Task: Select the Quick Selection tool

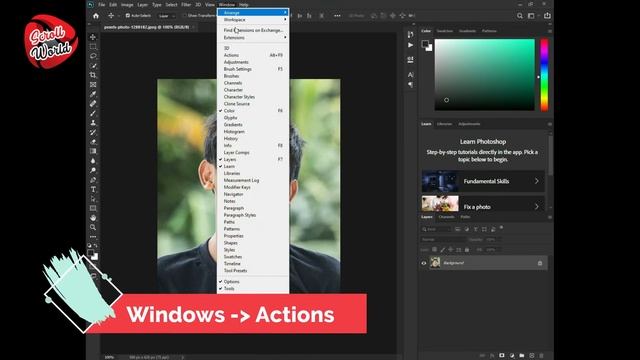Action: pyautogui.click(x=93, y=66)
